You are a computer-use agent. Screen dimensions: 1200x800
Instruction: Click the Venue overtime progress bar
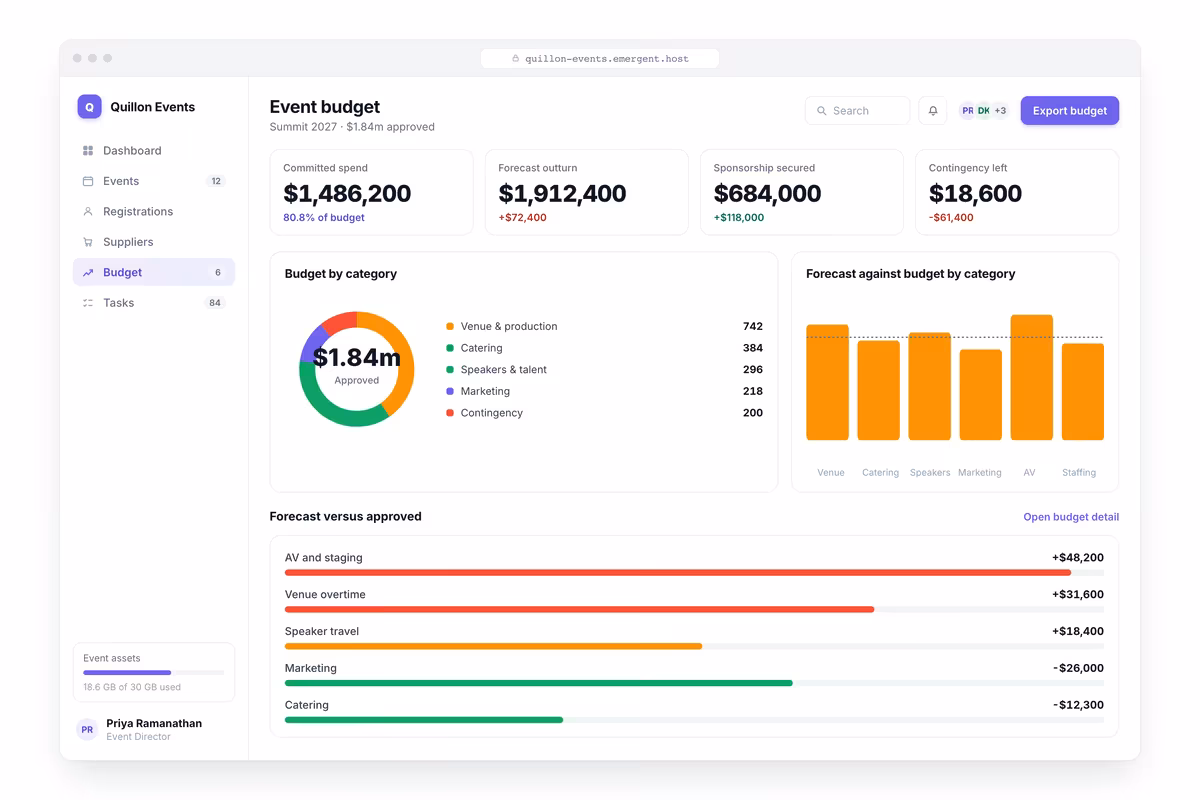(694, 610)
